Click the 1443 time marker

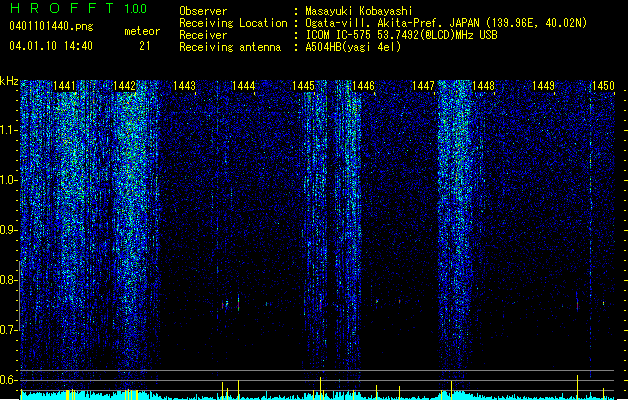(184, 86)
